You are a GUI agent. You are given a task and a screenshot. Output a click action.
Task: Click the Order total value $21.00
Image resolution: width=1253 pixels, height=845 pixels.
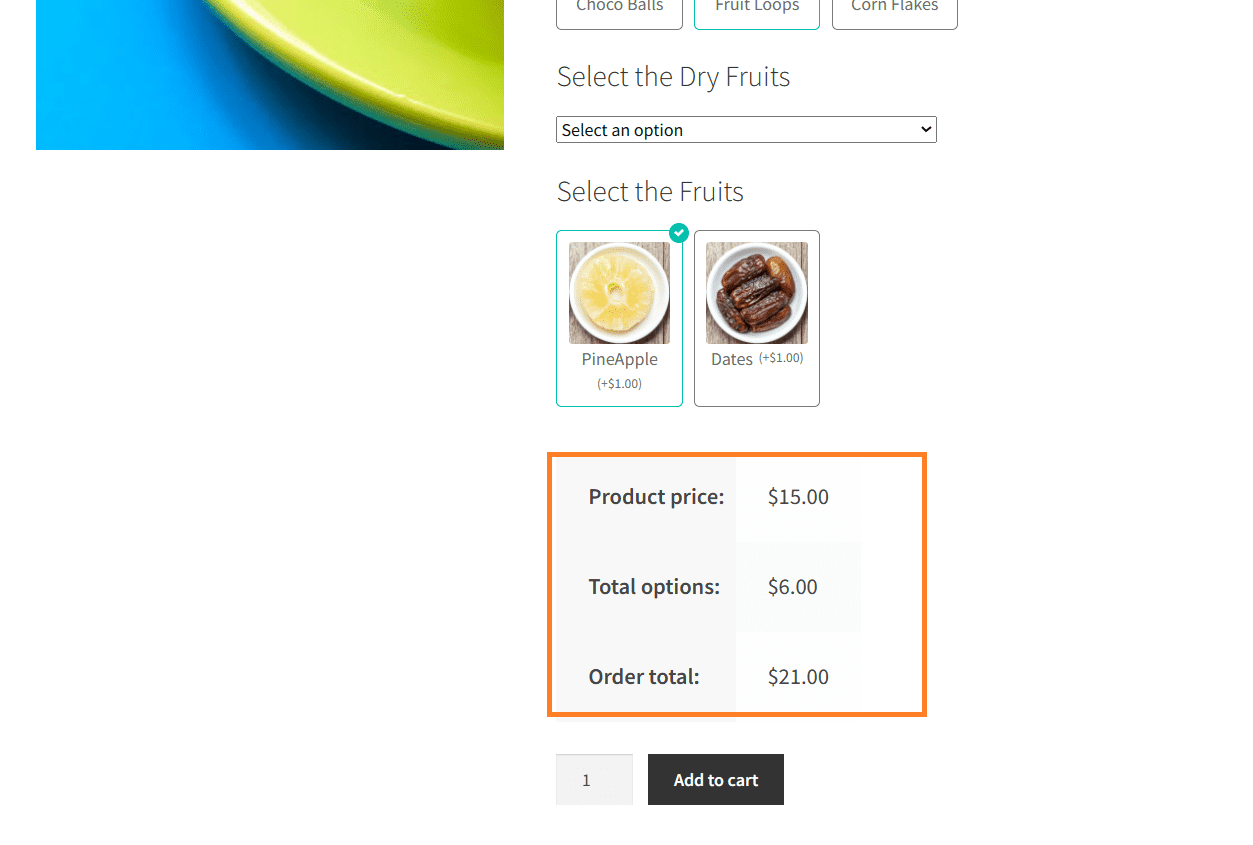798,677
